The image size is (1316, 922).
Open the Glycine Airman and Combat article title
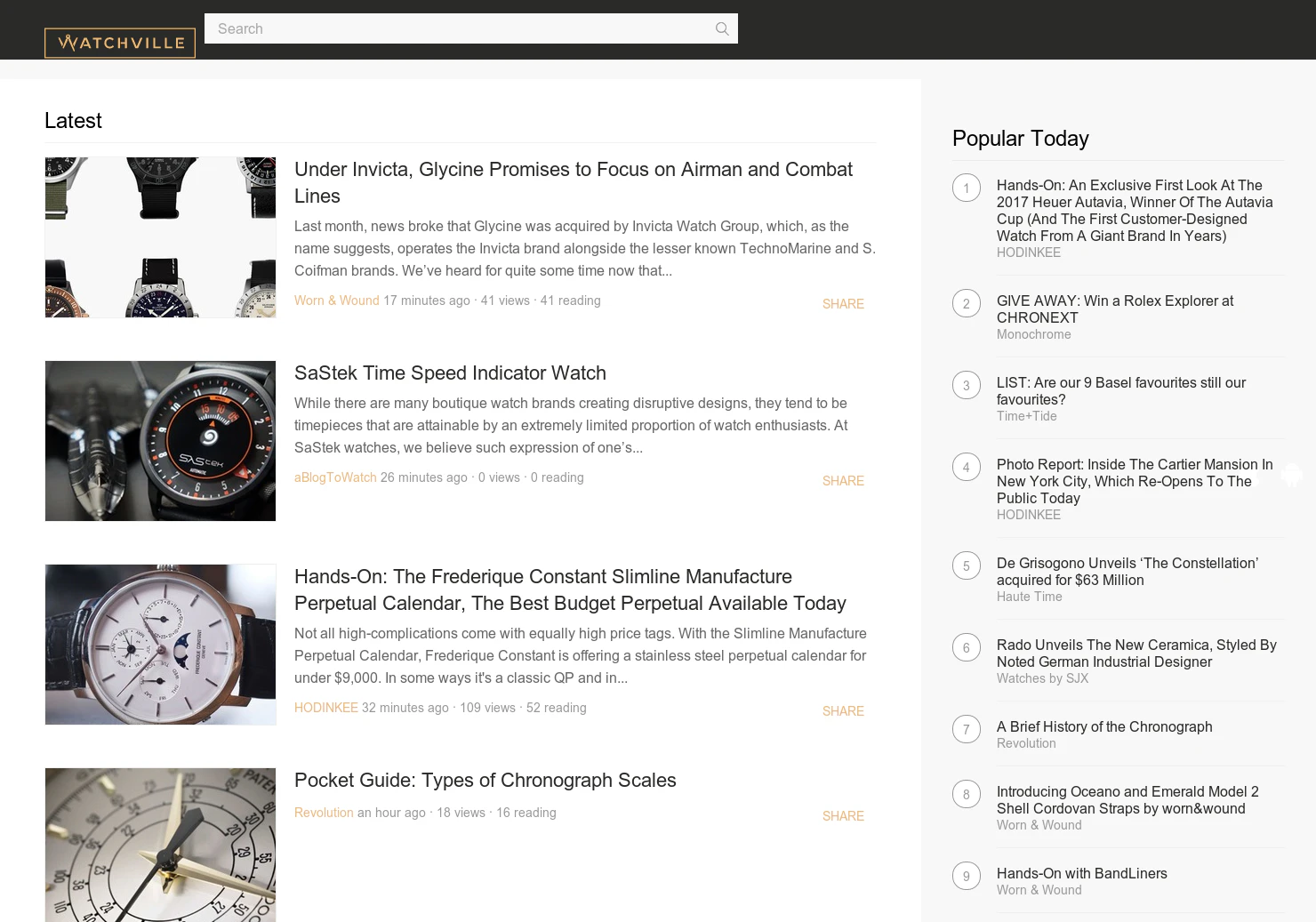574,182
